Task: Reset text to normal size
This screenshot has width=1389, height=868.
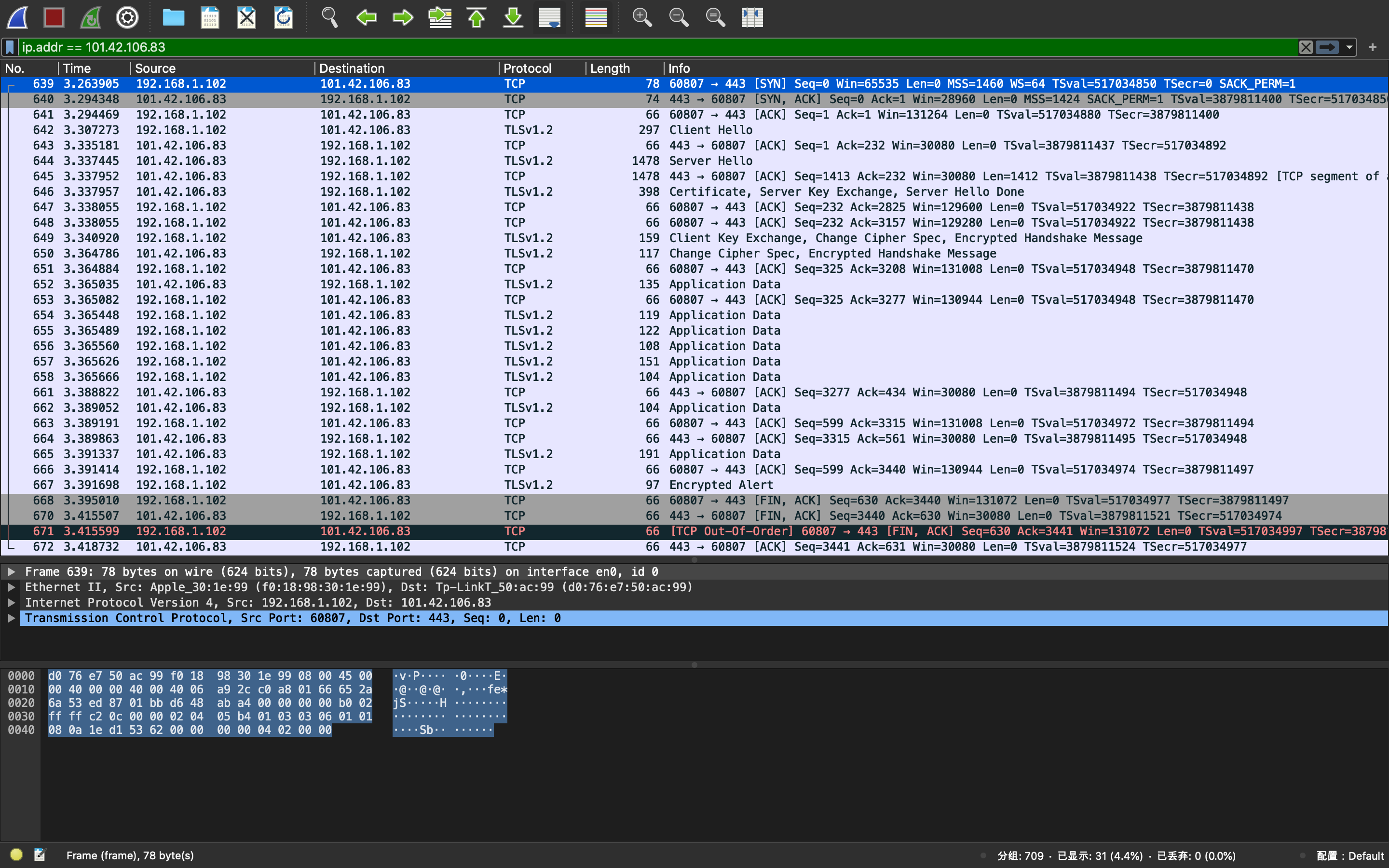Action: click(x=715, y=17)
